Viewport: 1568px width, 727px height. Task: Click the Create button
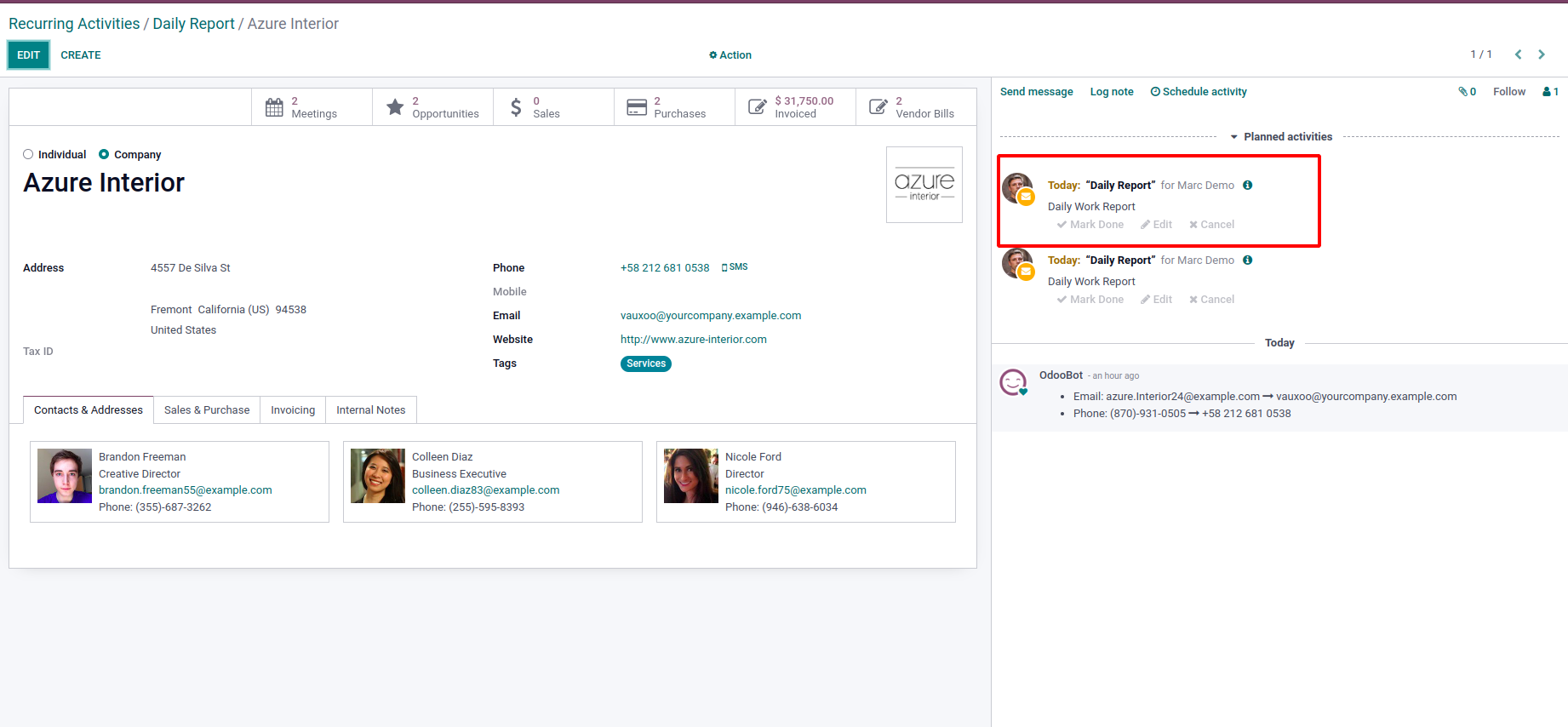pyautogui.click(x=81, y=55)
